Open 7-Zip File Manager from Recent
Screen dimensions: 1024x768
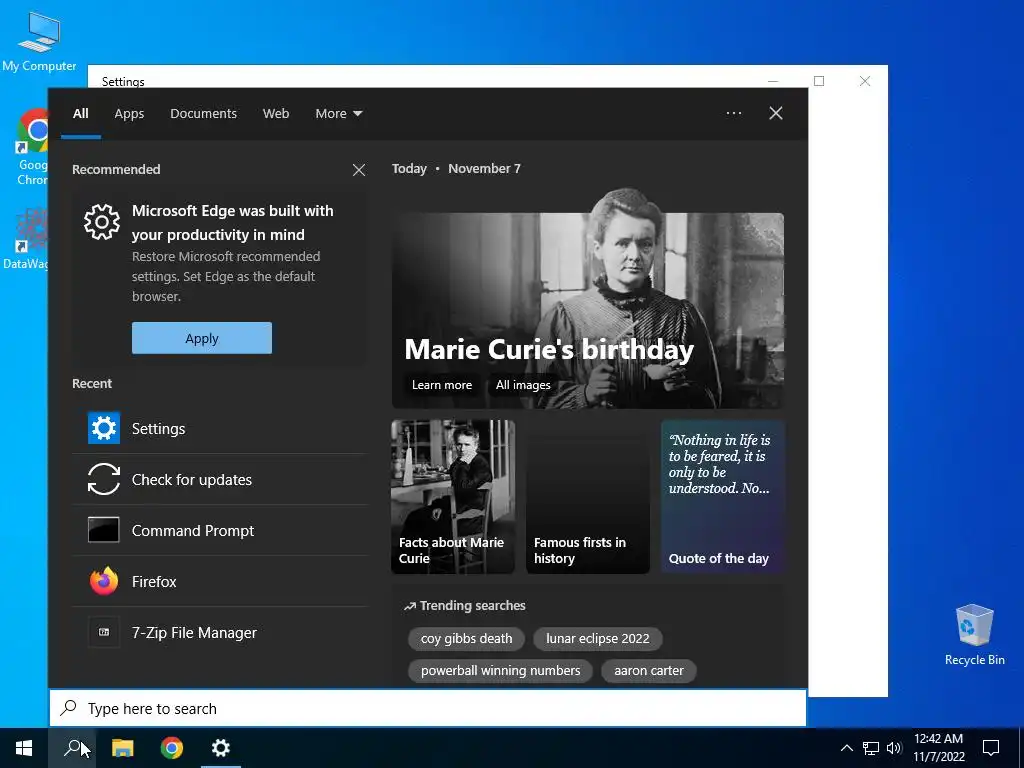click(220, 632)
